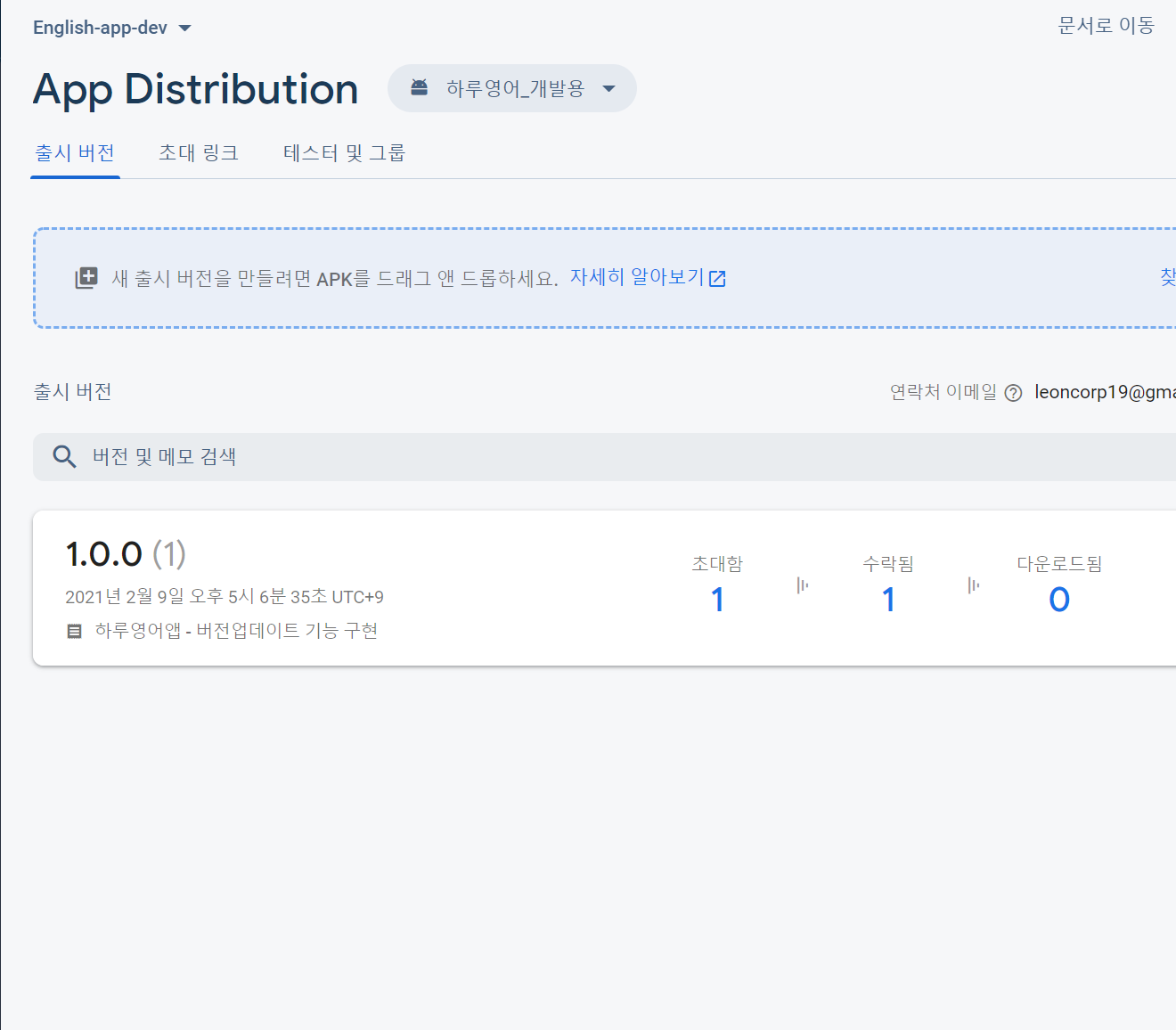The height and width of the screenshot is (1030, 1176).
Task: Switch to the 테스터 및 그룹 tab
Action: click(344, 153)
